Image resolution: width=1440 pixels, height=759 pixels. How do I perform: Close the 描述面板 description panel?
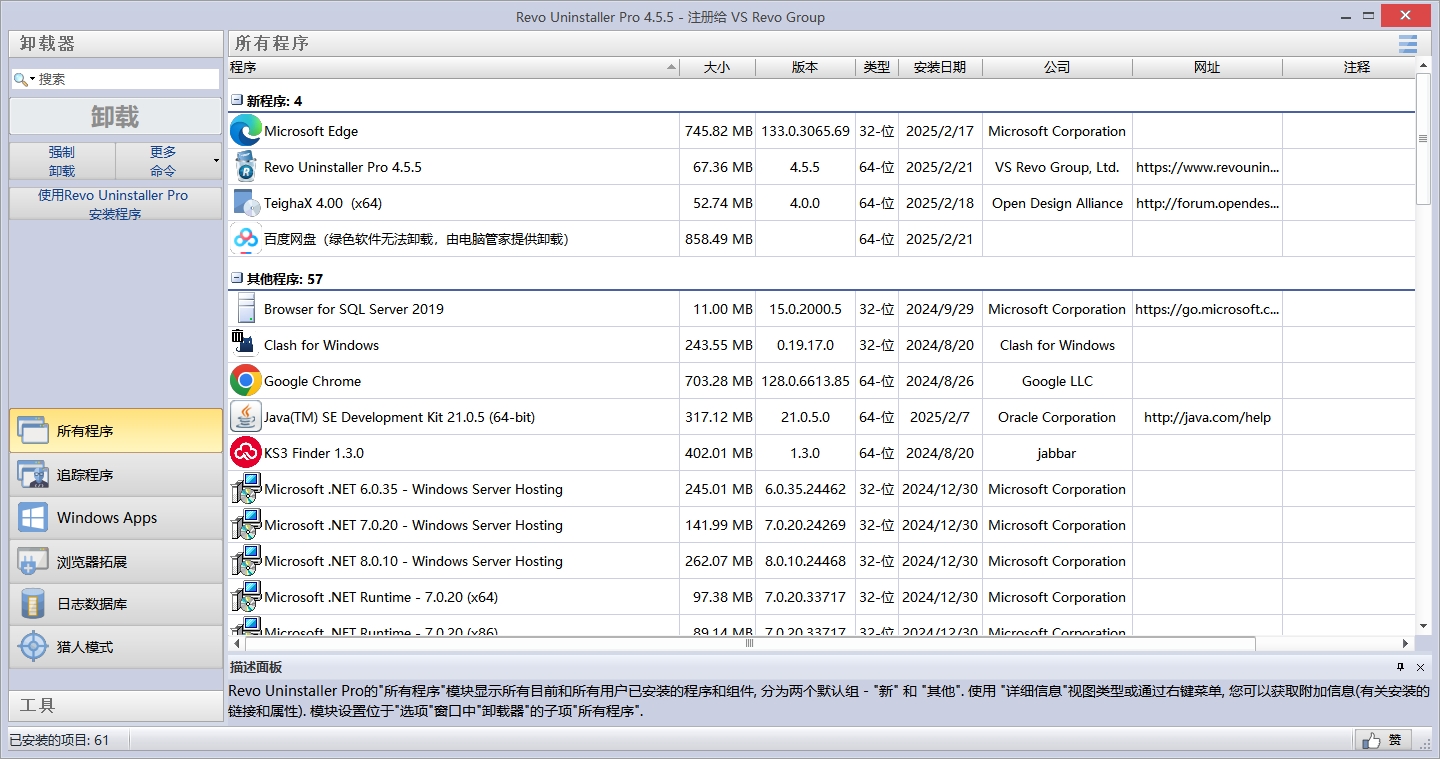(1421, 667)
